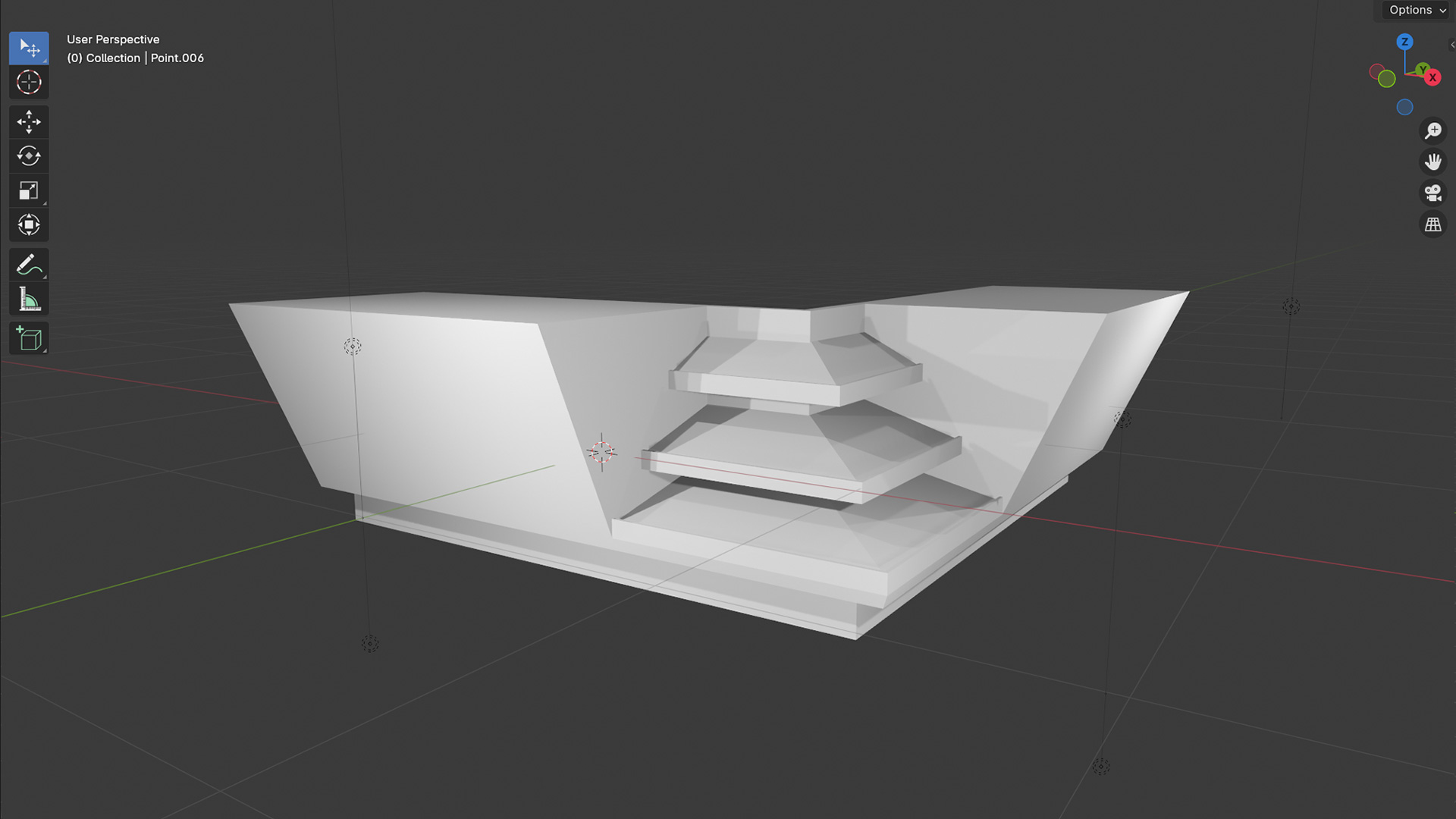This screenshot has width=1456, height=819.
Task: Click the zoom magnifier viewport button
Action: pyautogui.click(x=1432, y=130)
